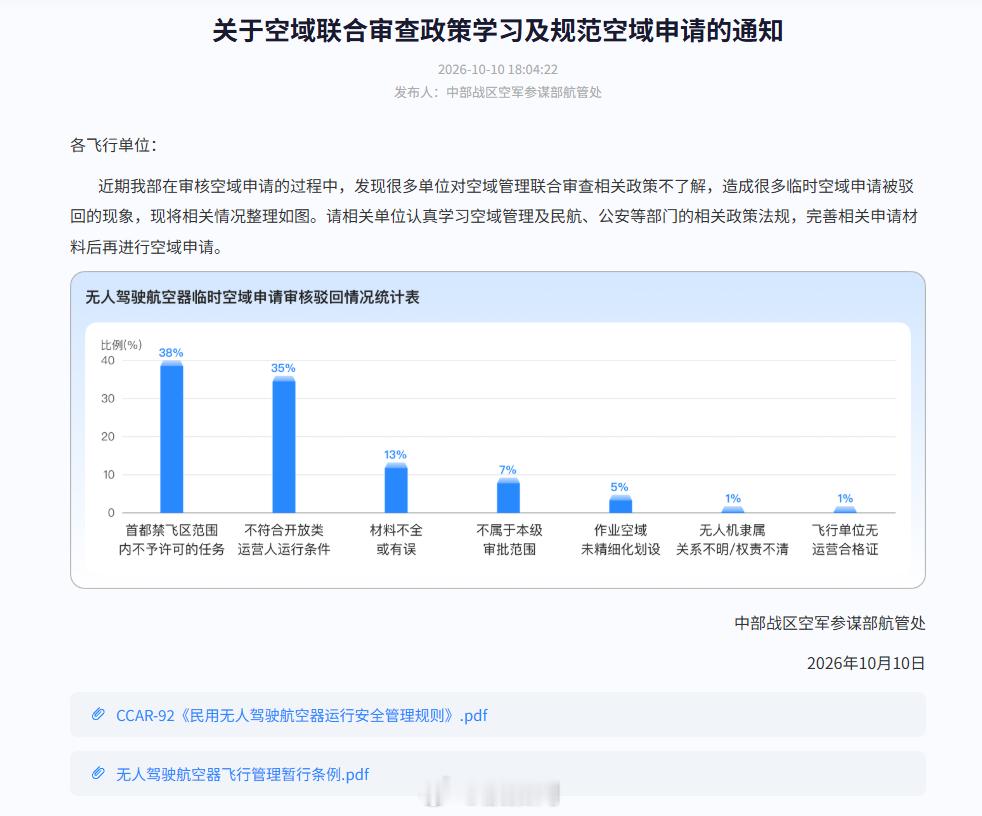Click the 7% bar for 不属于本级审批范围
This screenshot has height=816, width=982.
509,495
